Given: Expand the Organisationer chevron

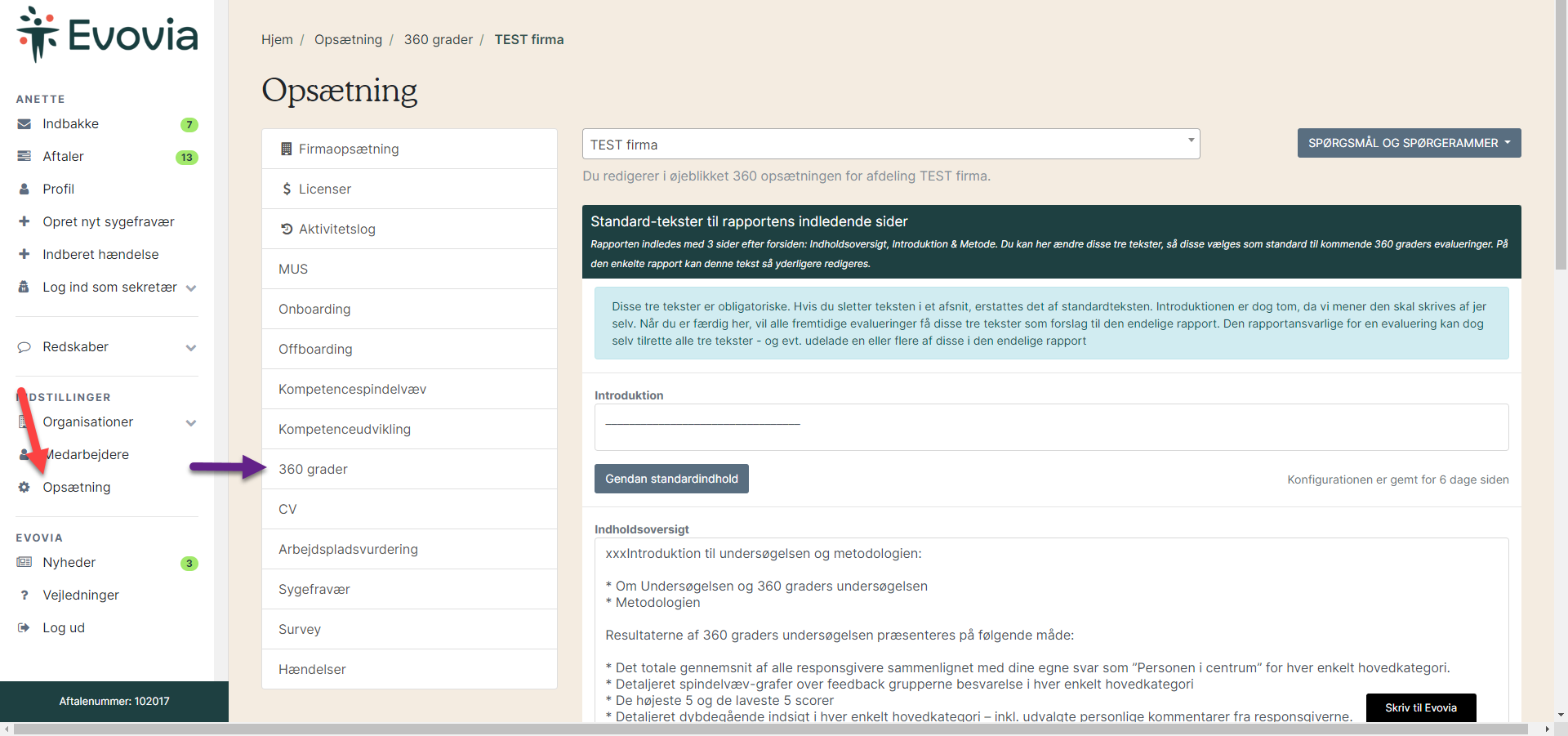Looking at the screenshot, I should coord(190,422).
